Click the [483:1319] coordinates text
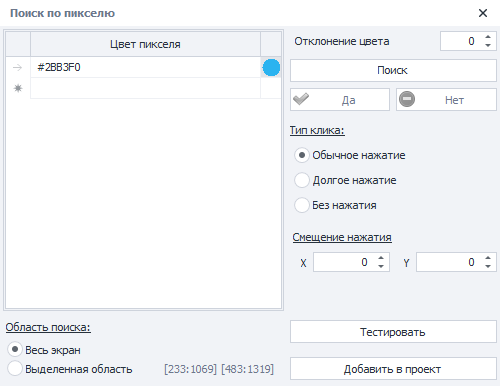The height and width of the screenshot is (386, 500). [248, 369]
